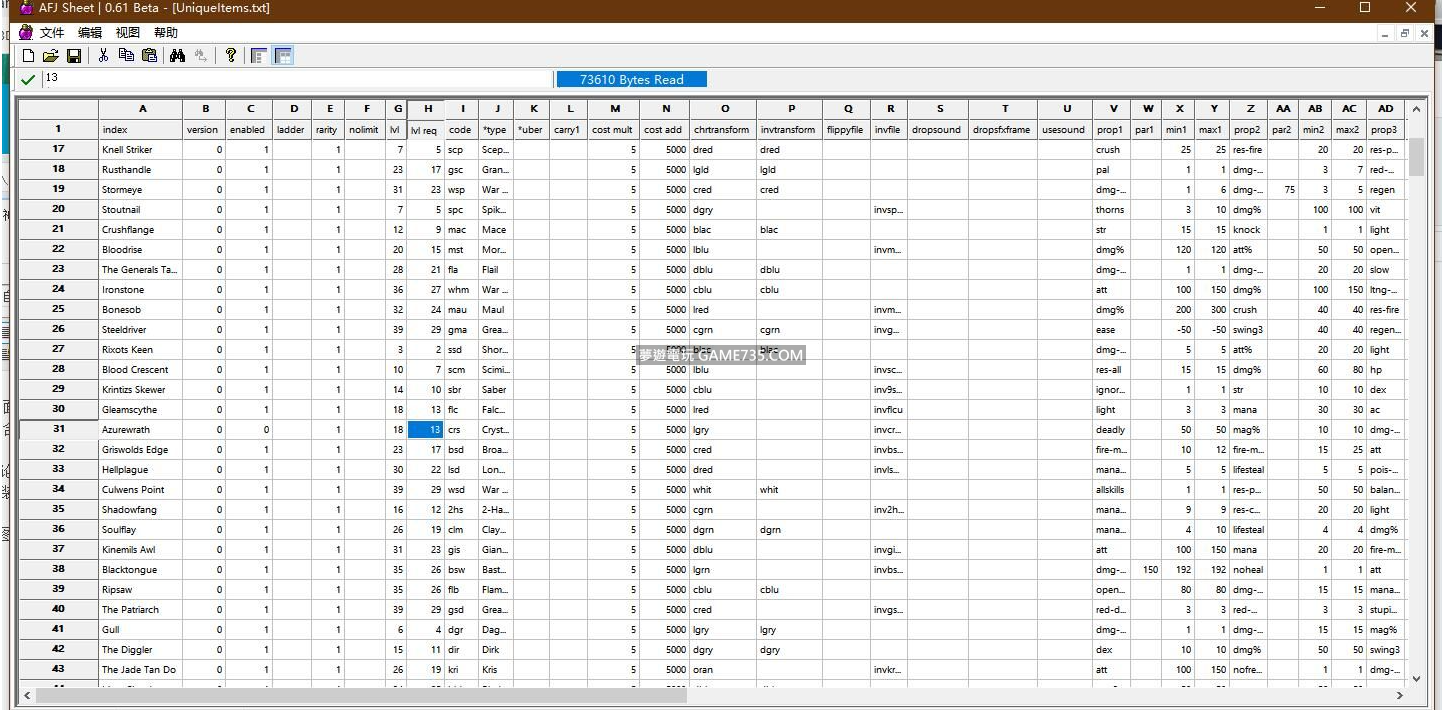This screenshot has height=710, width=1442.
Task: Click the question mark Help icon
Action: tap(231, 56)
